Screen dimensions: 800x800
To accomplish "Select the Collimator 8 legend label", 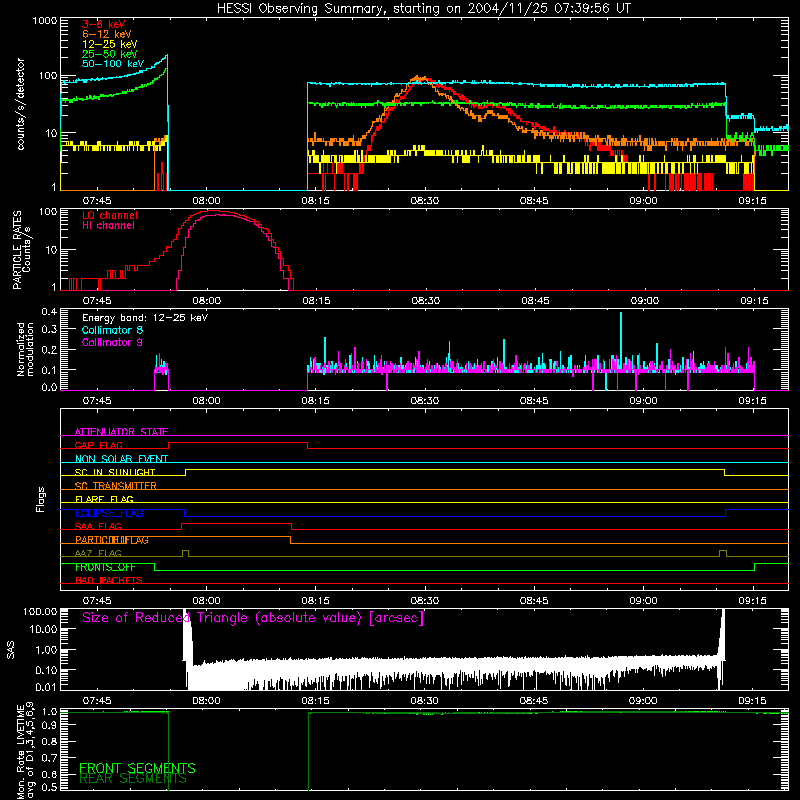I will coord(112,330).
